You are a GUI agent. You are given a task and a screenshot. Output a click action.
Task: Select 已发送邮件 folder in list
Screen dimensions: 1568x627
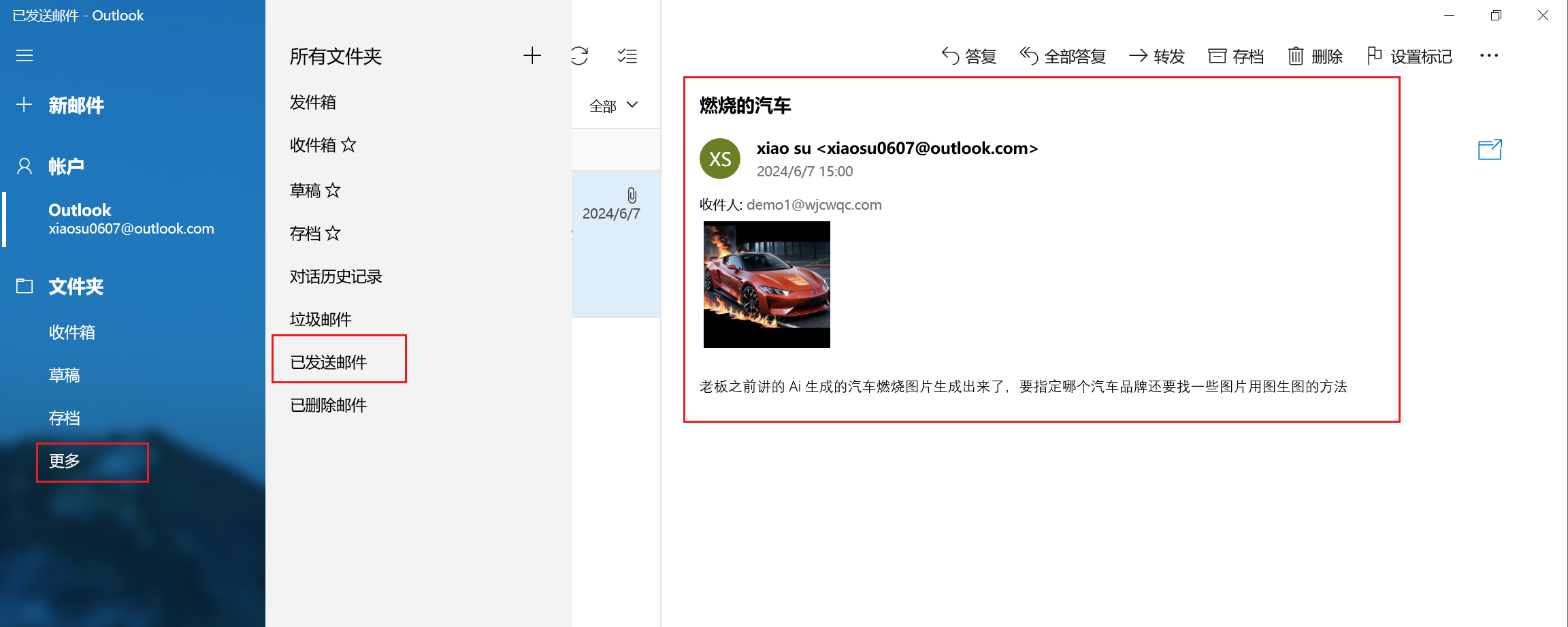pos(329,362)
